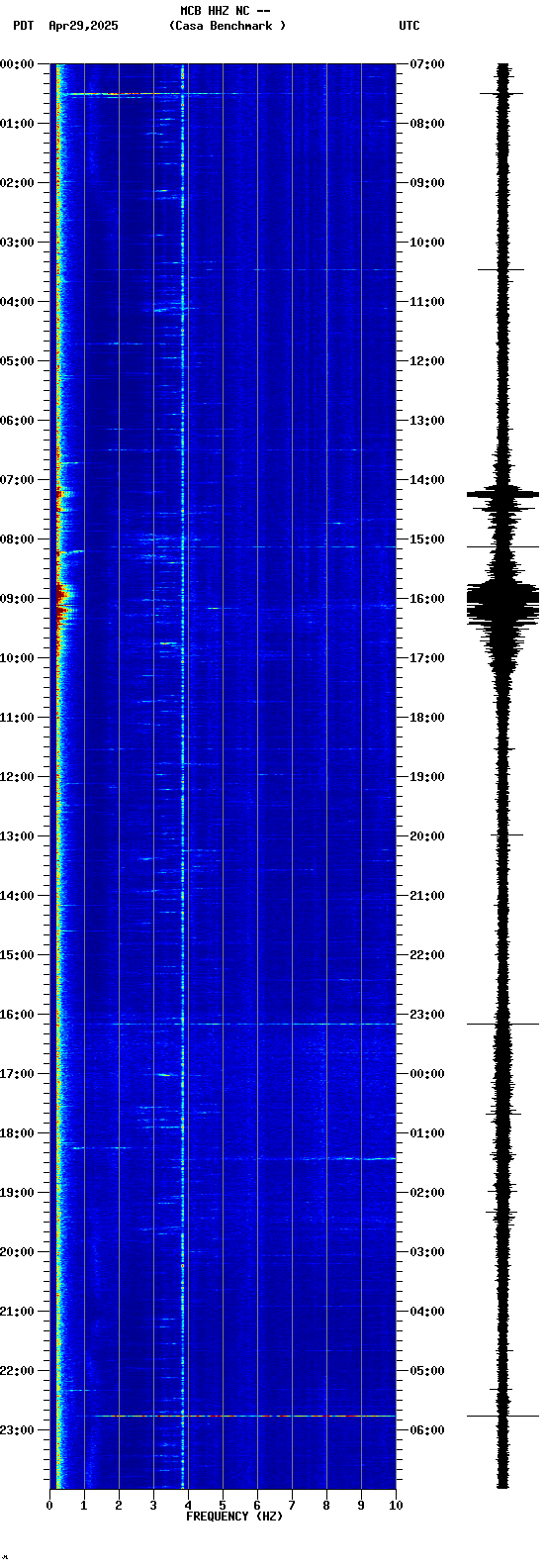Select the '(Casa Benchmark )' subtitle

pyautogui.click(x=227, y=26)
